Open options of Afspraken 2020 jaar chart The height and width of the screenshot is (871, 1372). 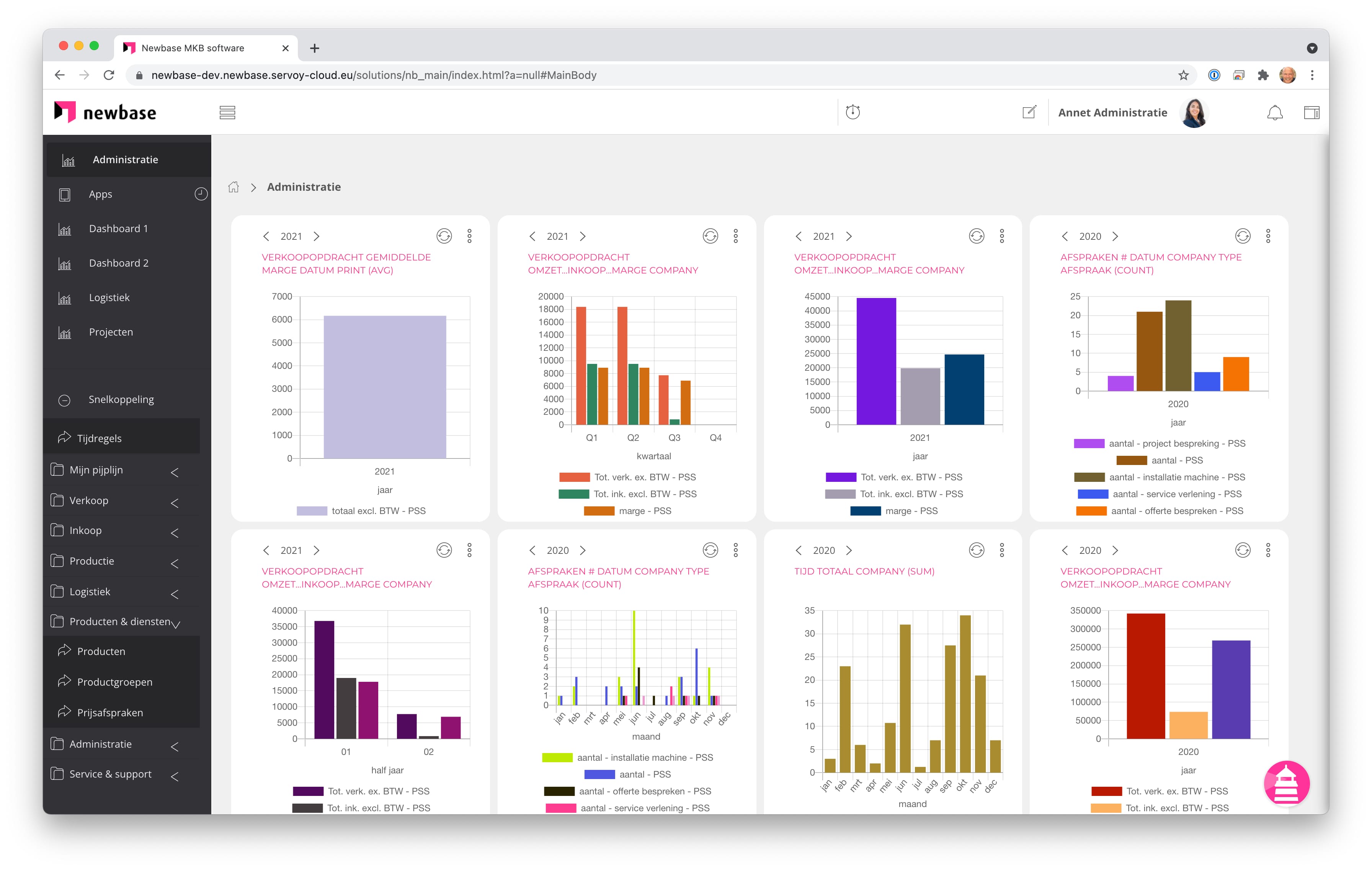point(1268,236)
